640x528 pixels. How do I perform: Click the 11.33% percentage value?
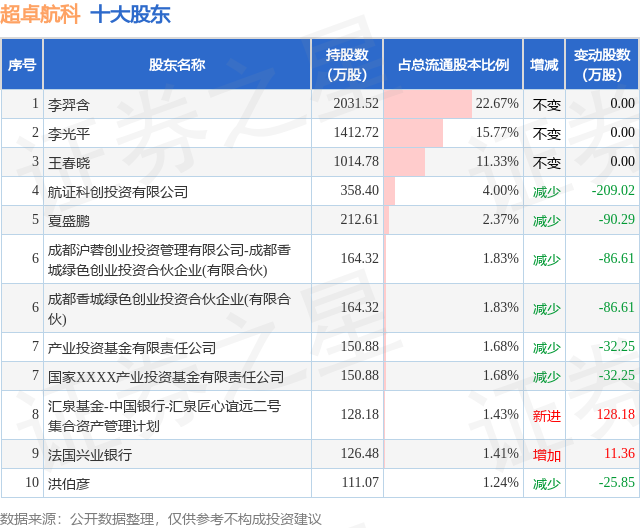click(x=497, y=161)
